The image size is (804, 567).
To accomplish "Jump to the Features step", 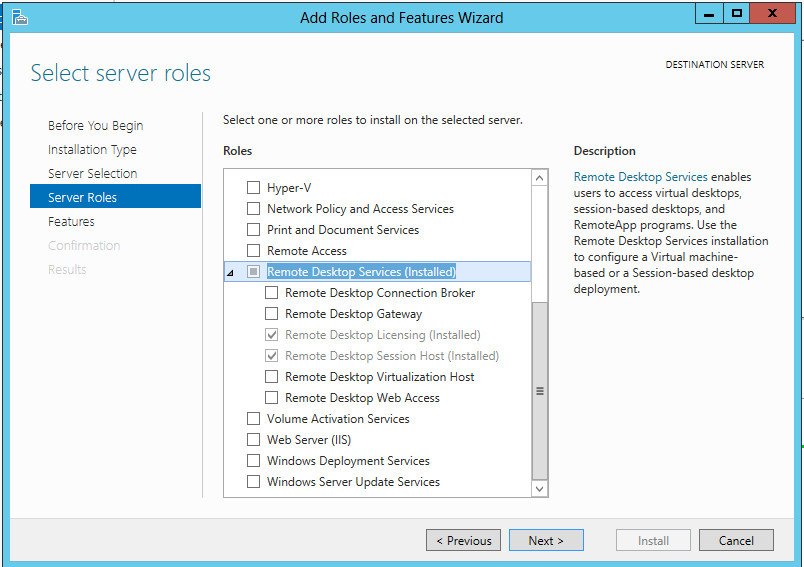I will pyautogui.click(x=71, y=221).
